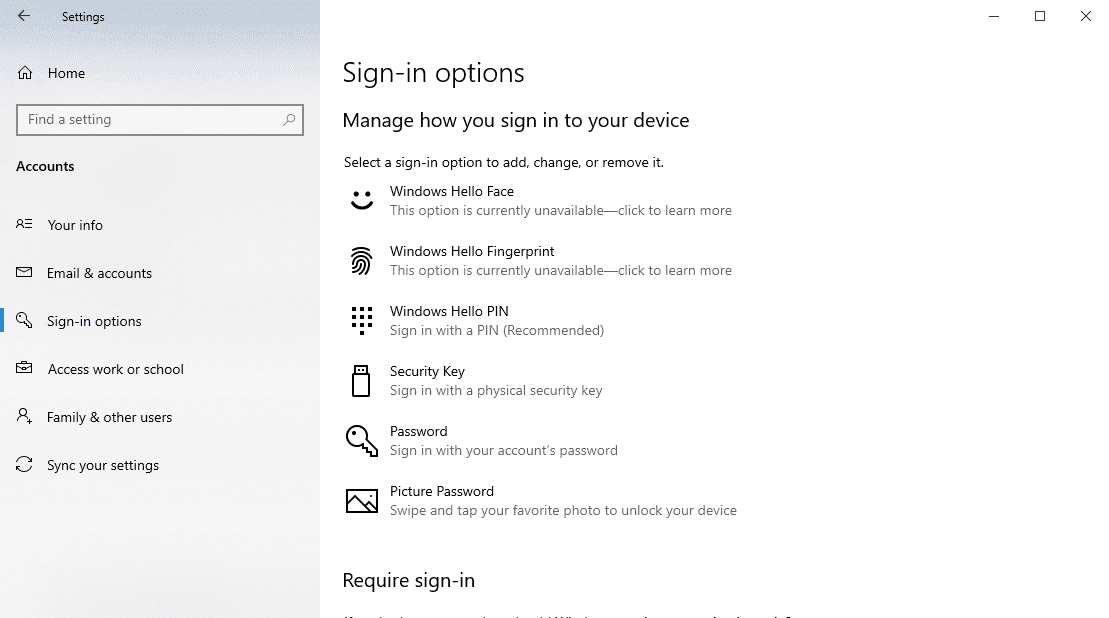Click the Sign-in options page title
The height and width of the screenshot is (618, 1109).
coord(434,73)
